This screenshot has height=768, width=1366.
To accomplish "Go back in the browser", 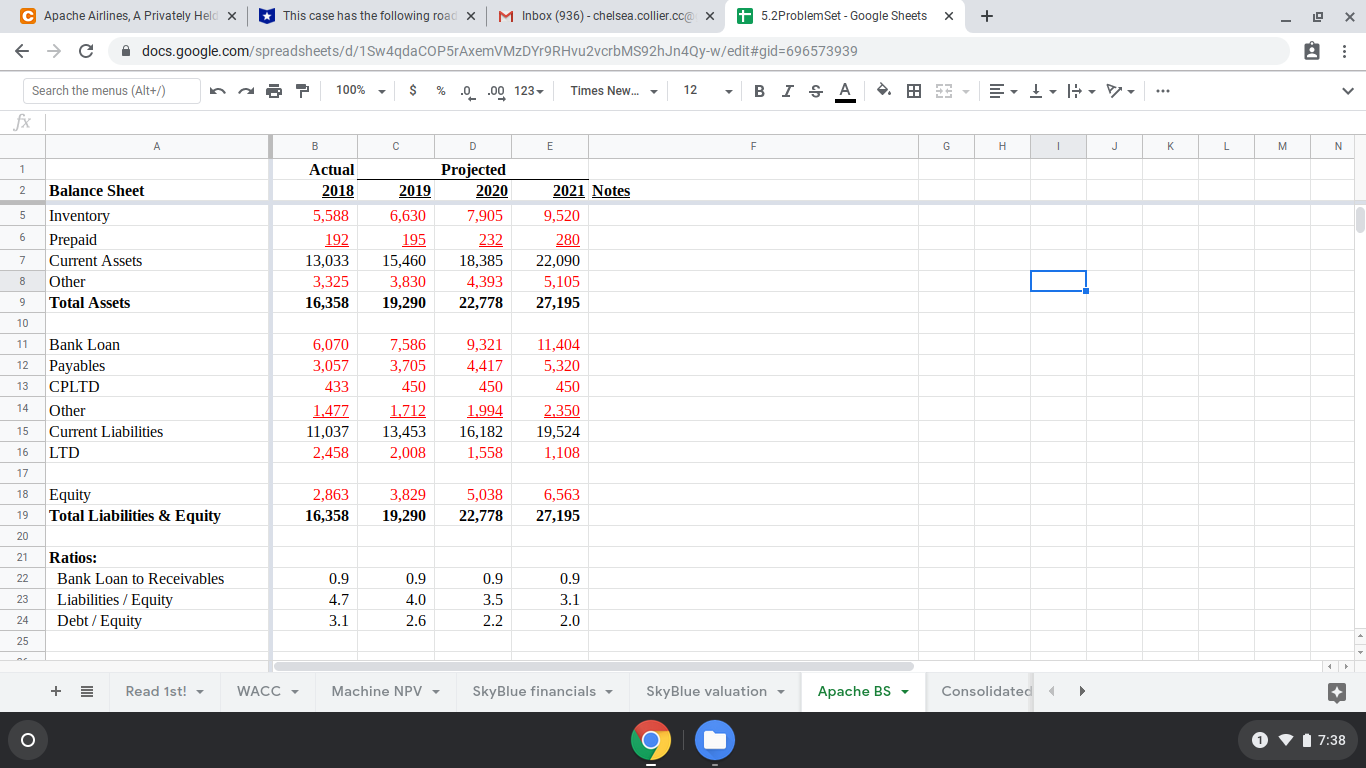I will click(x=22, y=51).
